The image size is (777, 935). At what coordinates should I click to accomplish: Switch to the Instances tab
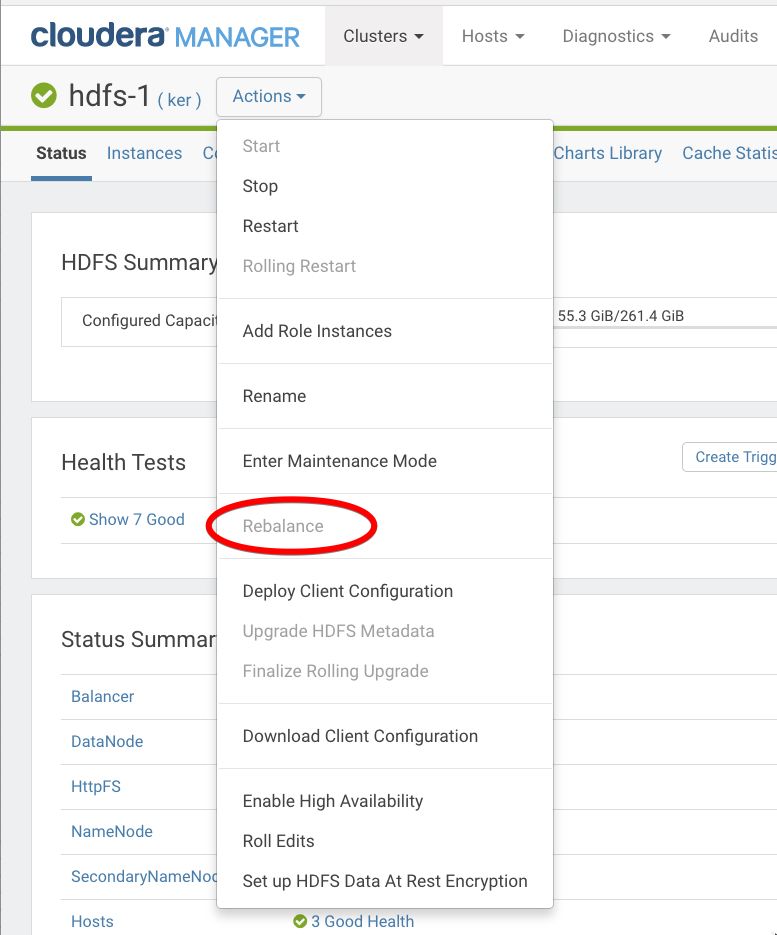tap(144, 153)
